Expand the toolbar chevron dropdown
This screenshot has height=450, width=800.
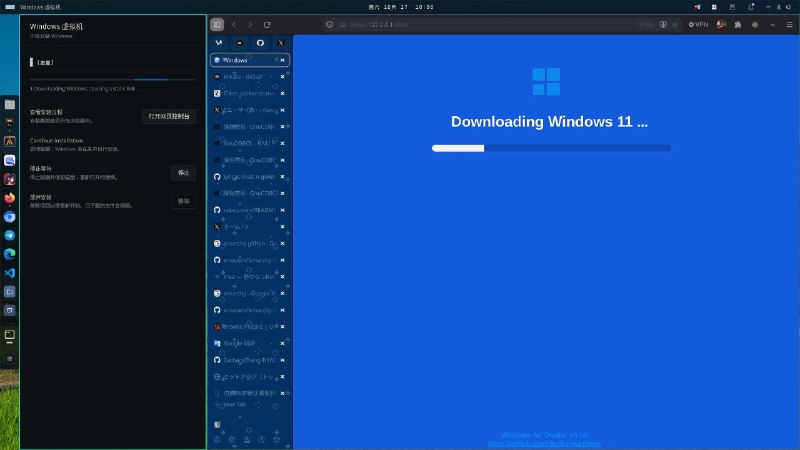(x=772, y=24)
